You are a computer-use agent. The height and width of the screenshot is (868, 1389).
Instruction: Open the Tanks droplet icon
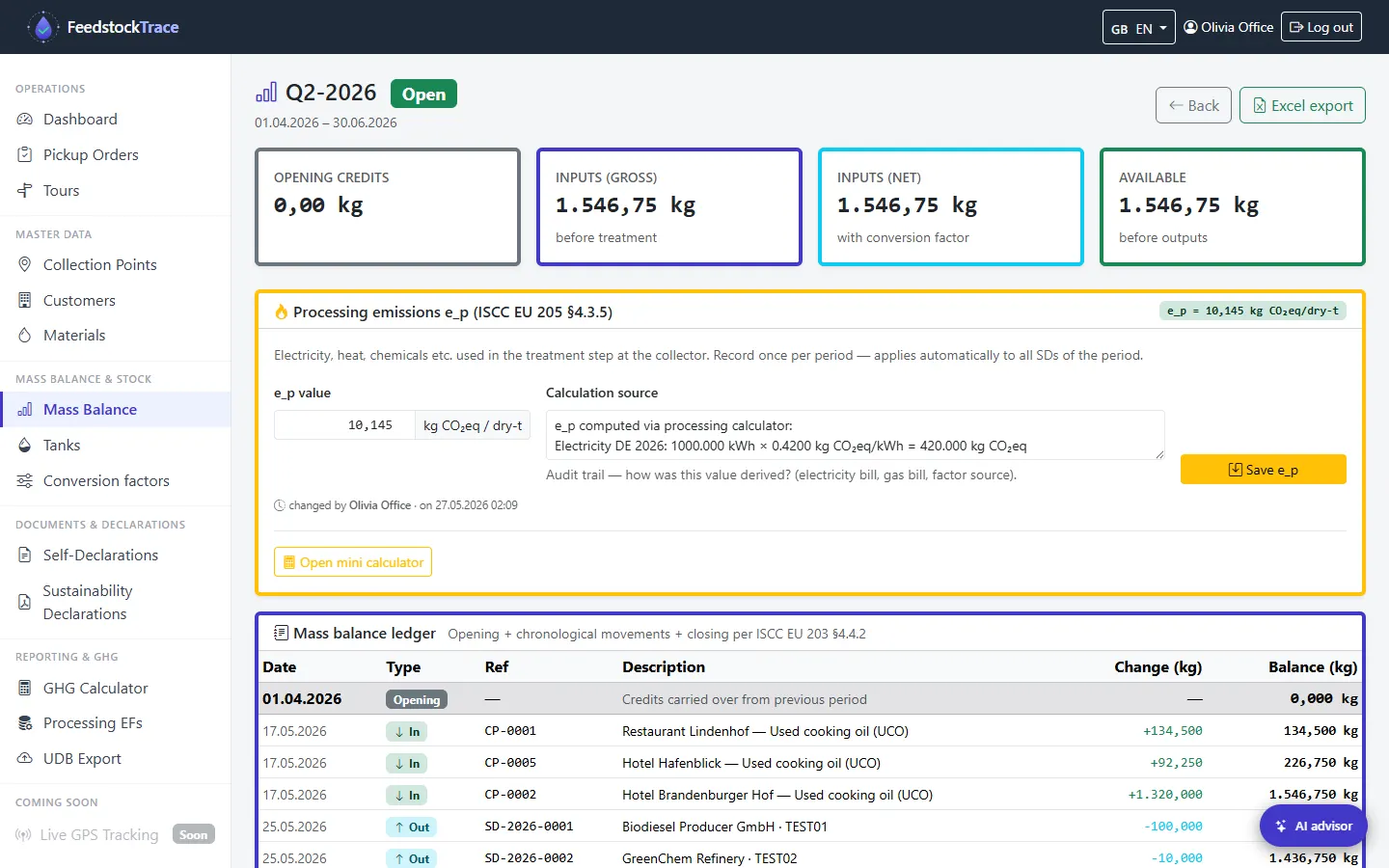[x=25, y=445]
